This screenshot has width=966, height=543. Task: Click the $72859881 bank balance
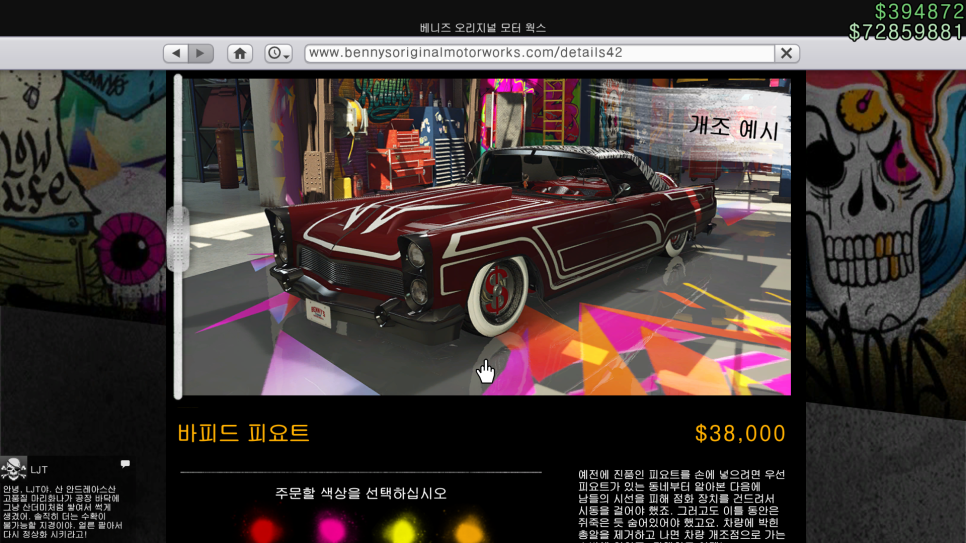pyautogui.click(x=907, y=32)
